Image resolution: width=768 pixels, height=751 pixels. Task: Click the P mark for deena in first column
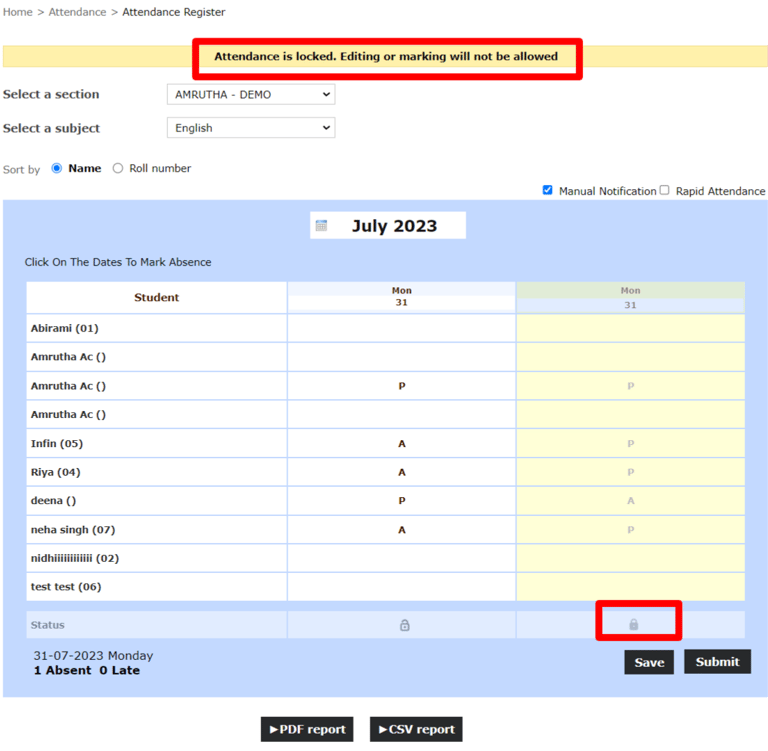[x=402, y=501]
